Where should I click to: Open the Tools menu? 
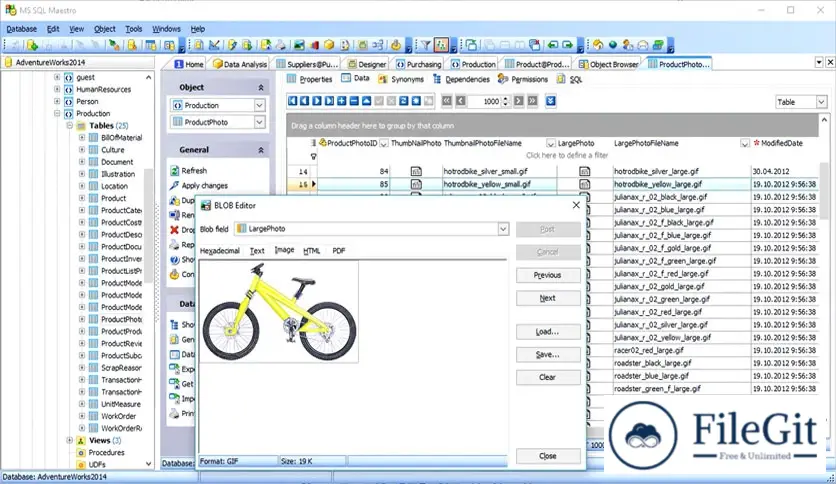(x=134, y=29)
